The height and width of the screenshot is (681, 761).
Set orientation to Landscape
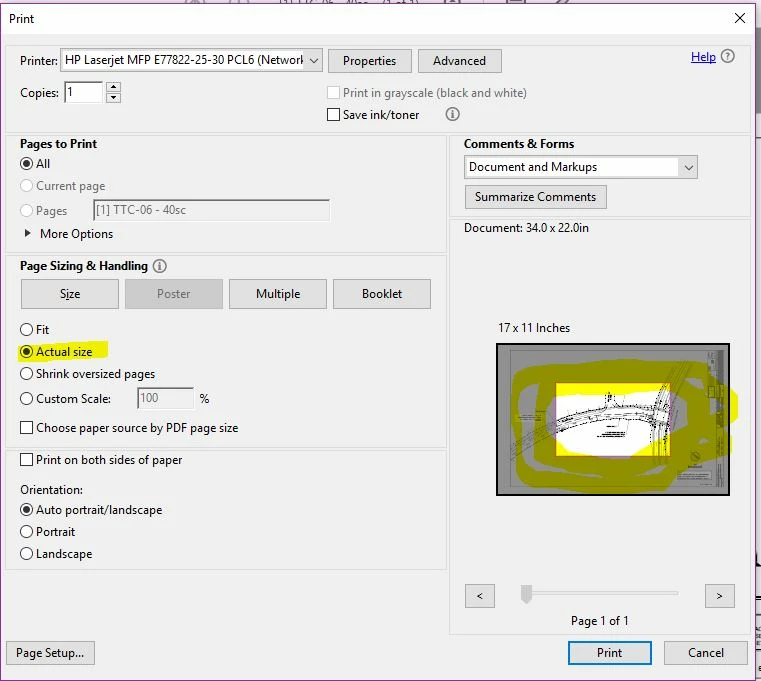pos(27,554)
